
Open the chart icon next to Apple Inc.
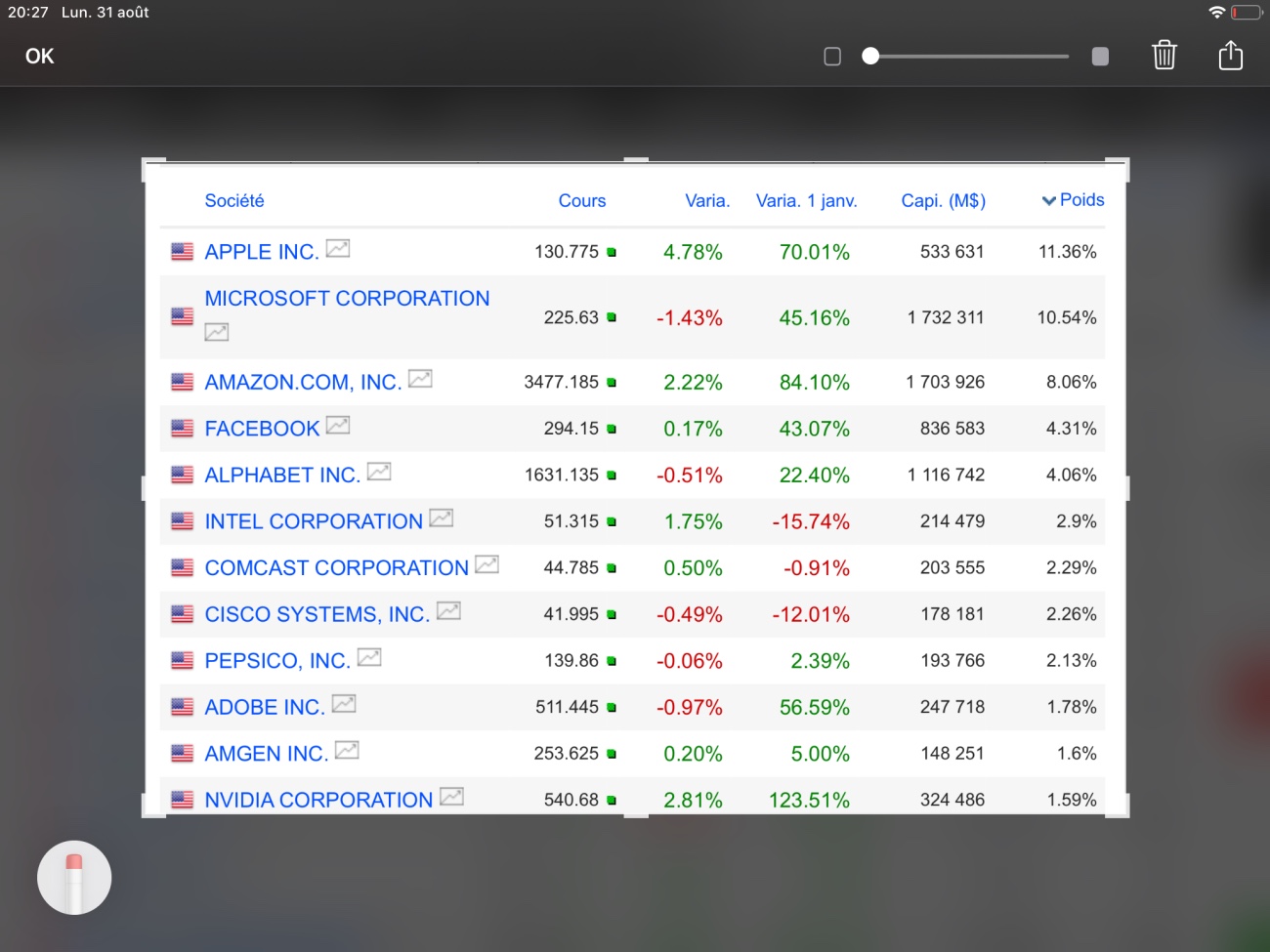pos(338,249)
